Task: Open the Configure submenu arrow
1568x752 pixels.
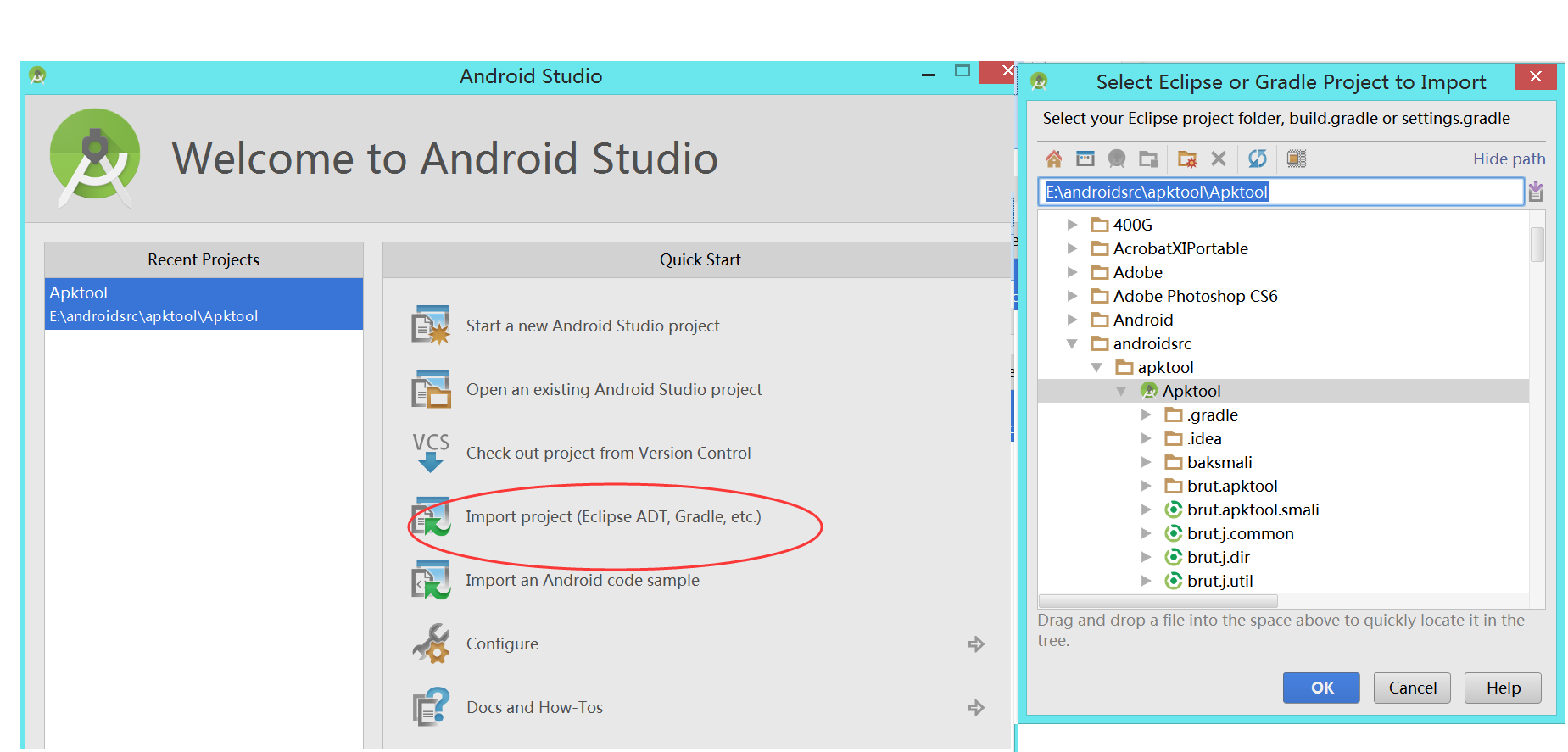Action: [x=976, y=644]
